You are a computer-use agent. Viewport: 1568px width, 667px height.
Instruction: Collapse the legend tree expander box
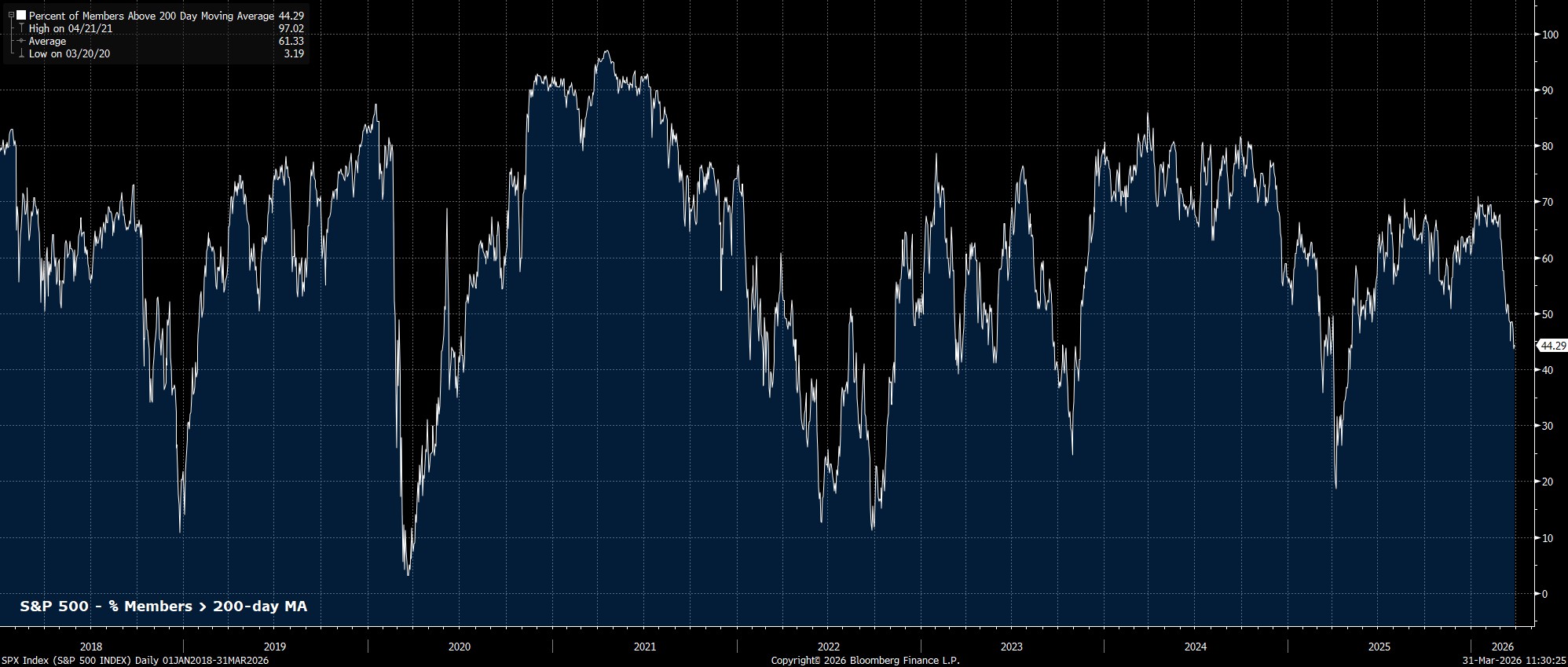(x=11, y=16)
